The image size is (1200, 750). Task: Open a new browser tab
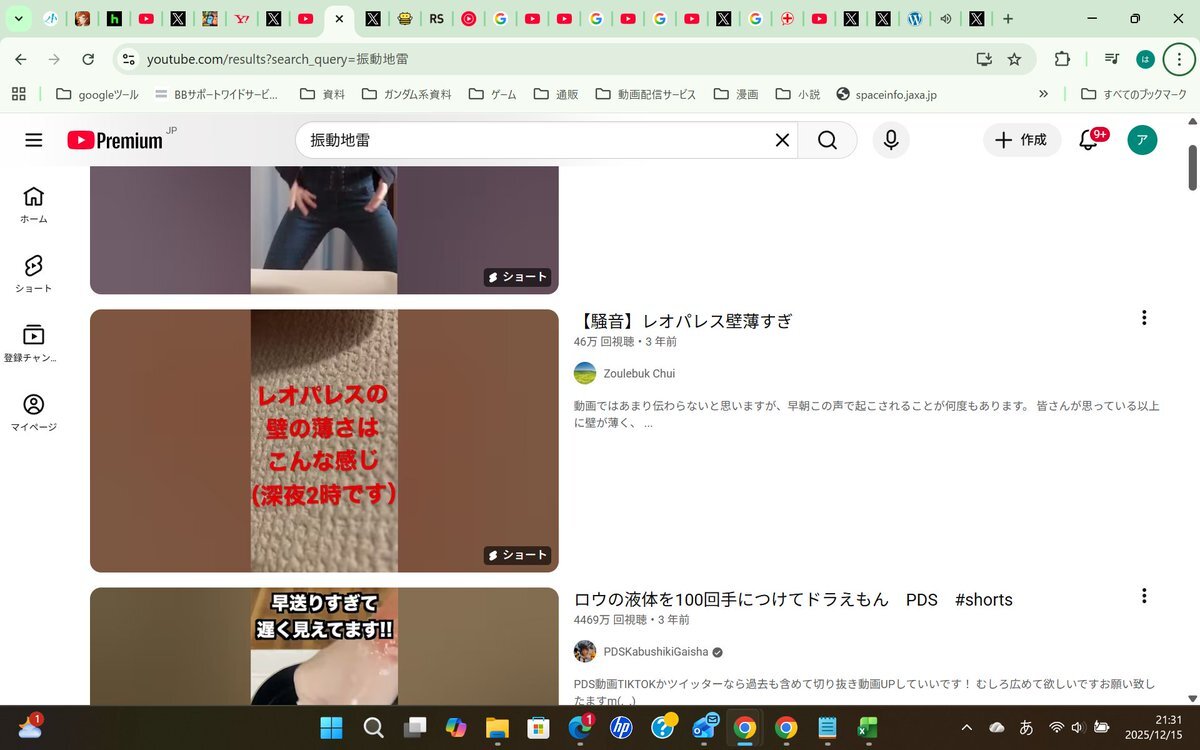click(1008, 18)
